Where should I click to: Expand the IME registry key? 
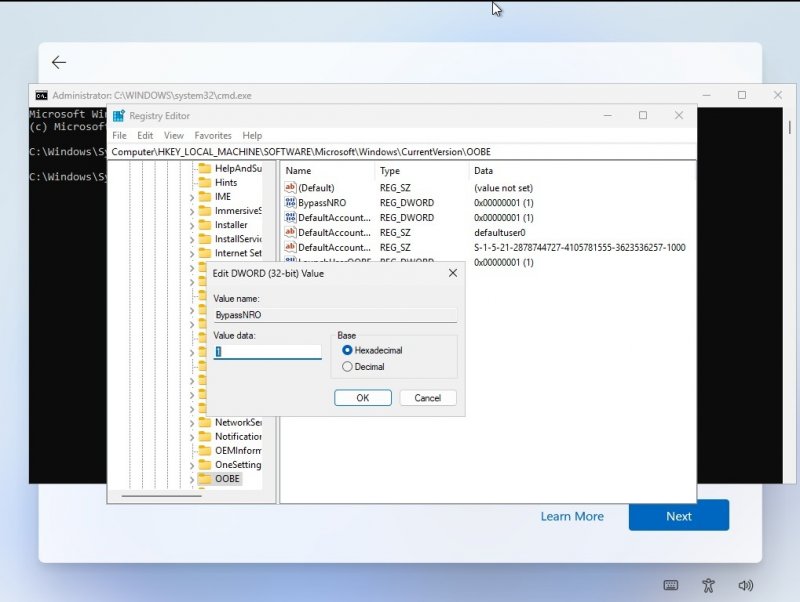click(191, 197)
